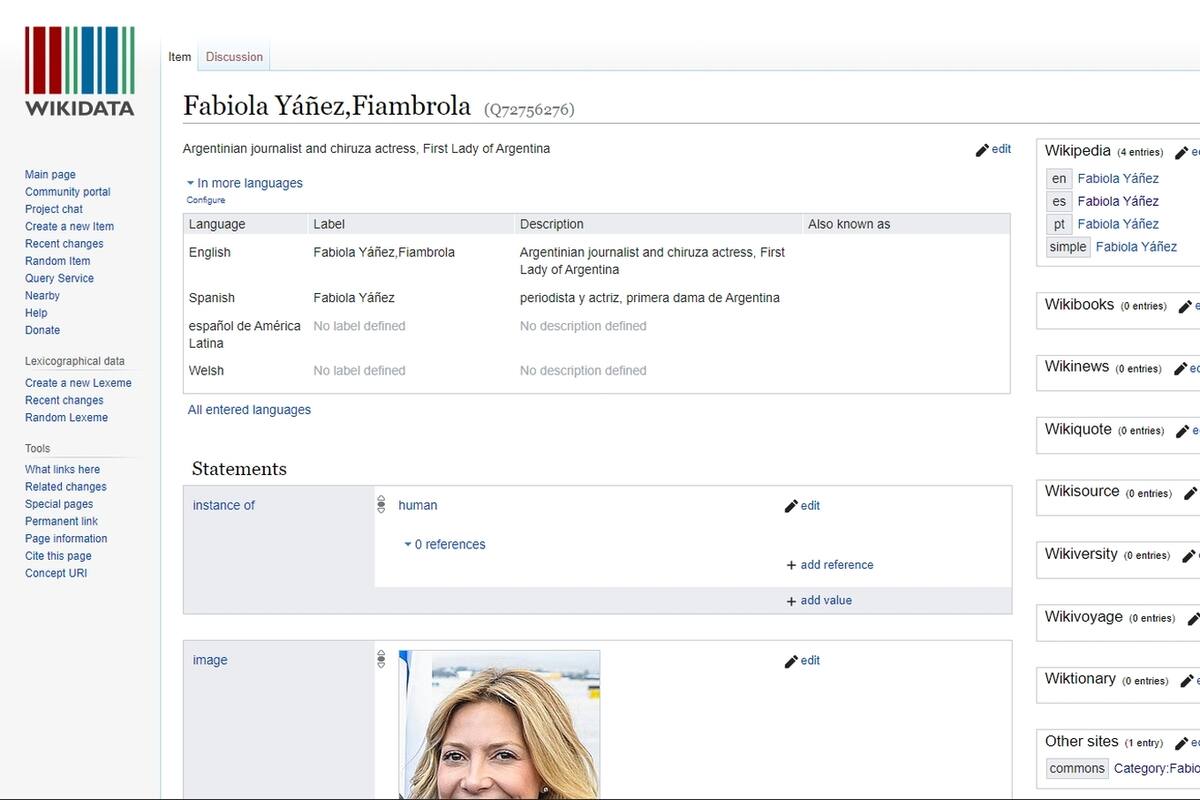The image size is (1200, 800).
Task: Open the rank selector beside the human value
Action: point(381,505)
